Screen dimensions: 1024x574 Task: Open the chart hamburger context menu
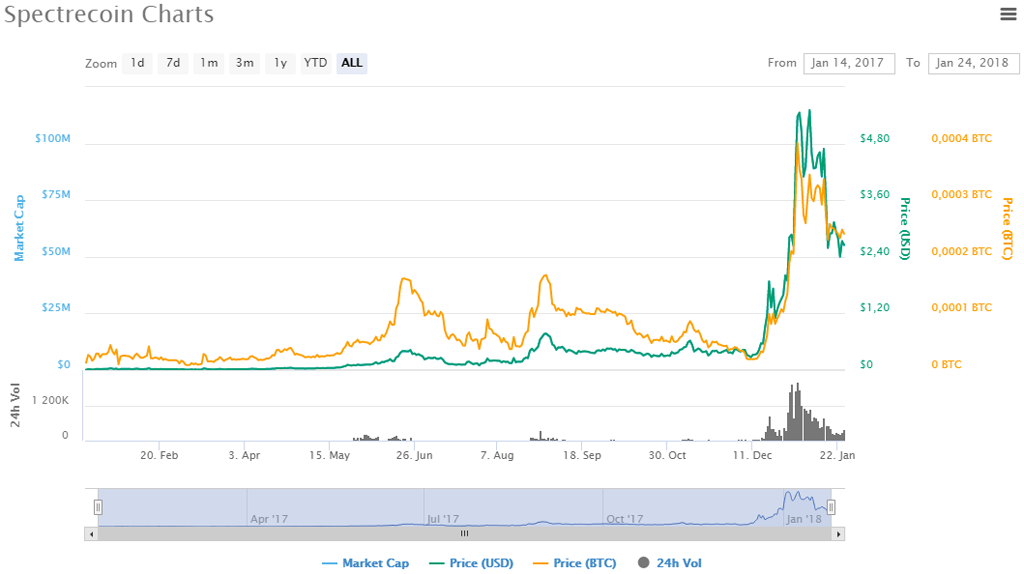tap(1008, 14)
